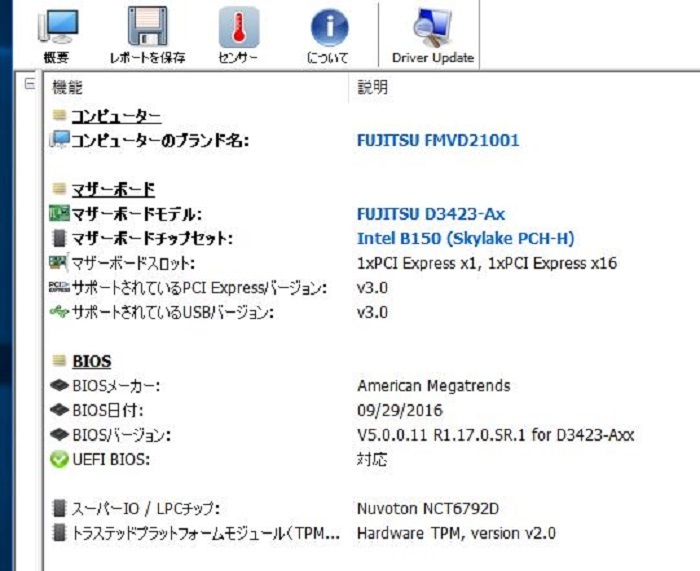Select the コンピューター section heading
Image resolution: width=700 pixels, height=571 pixels.
click(x=116, y=117)
